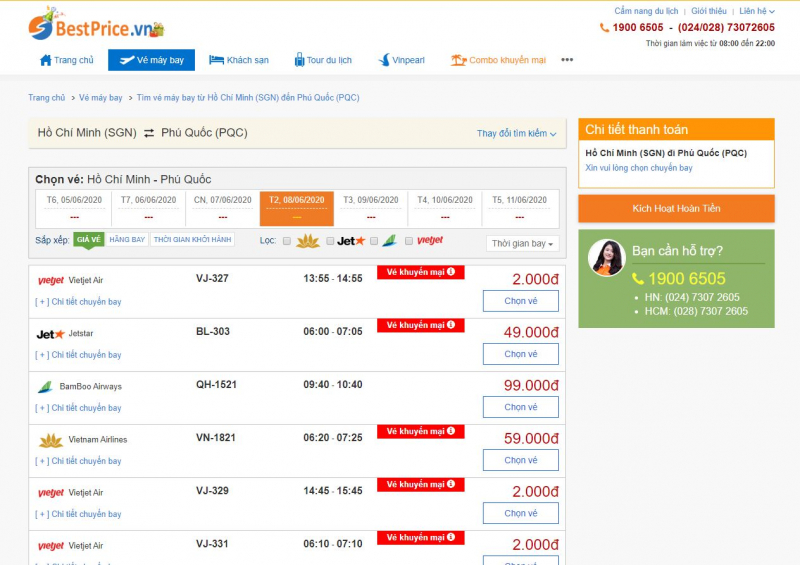Screen dimensions: 800x565
Task: Expand flight details for QH-1521
Action: (78, 408)
